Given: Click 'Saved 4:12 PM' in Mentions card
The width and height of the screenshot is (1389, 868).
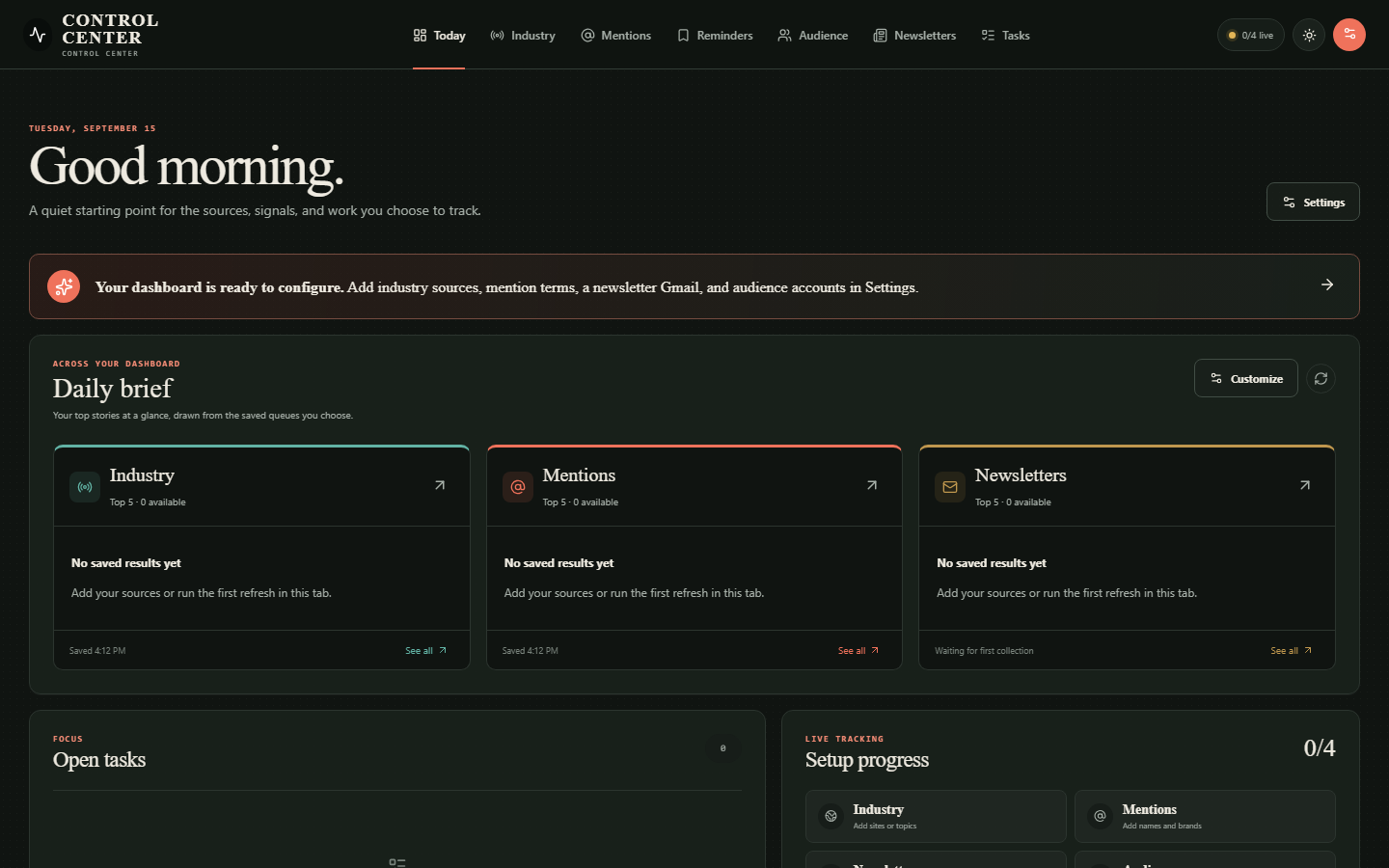Looking at the screenshot, I should pyautogui.click(x=531, y=651).
